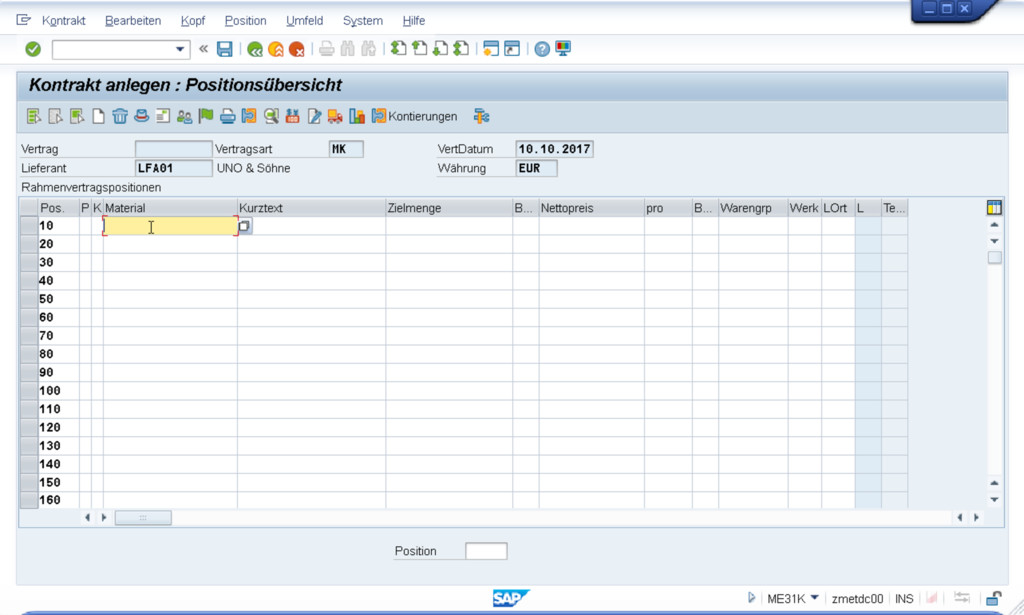Click into the Position input field
The width and height of the screenshot is (1024, 615).
[x=486, y=551]
